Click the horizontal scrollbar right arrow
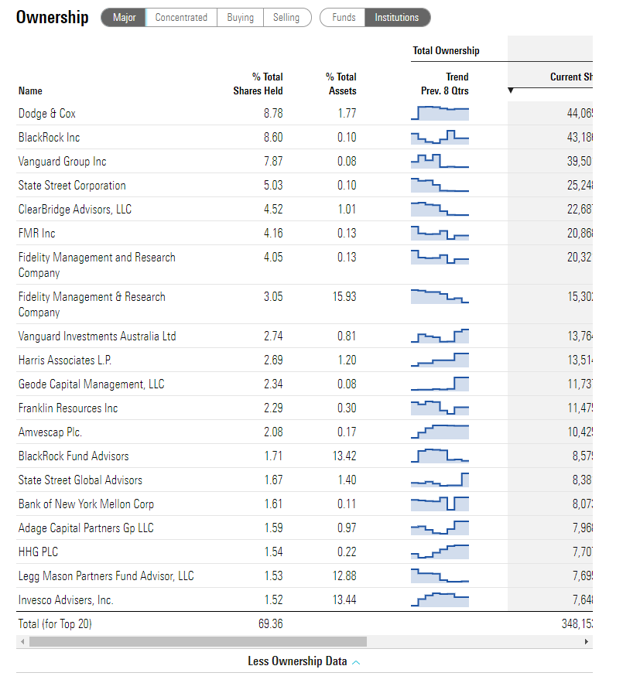This screenshot has height=683, width=640. tap(586, 641)
